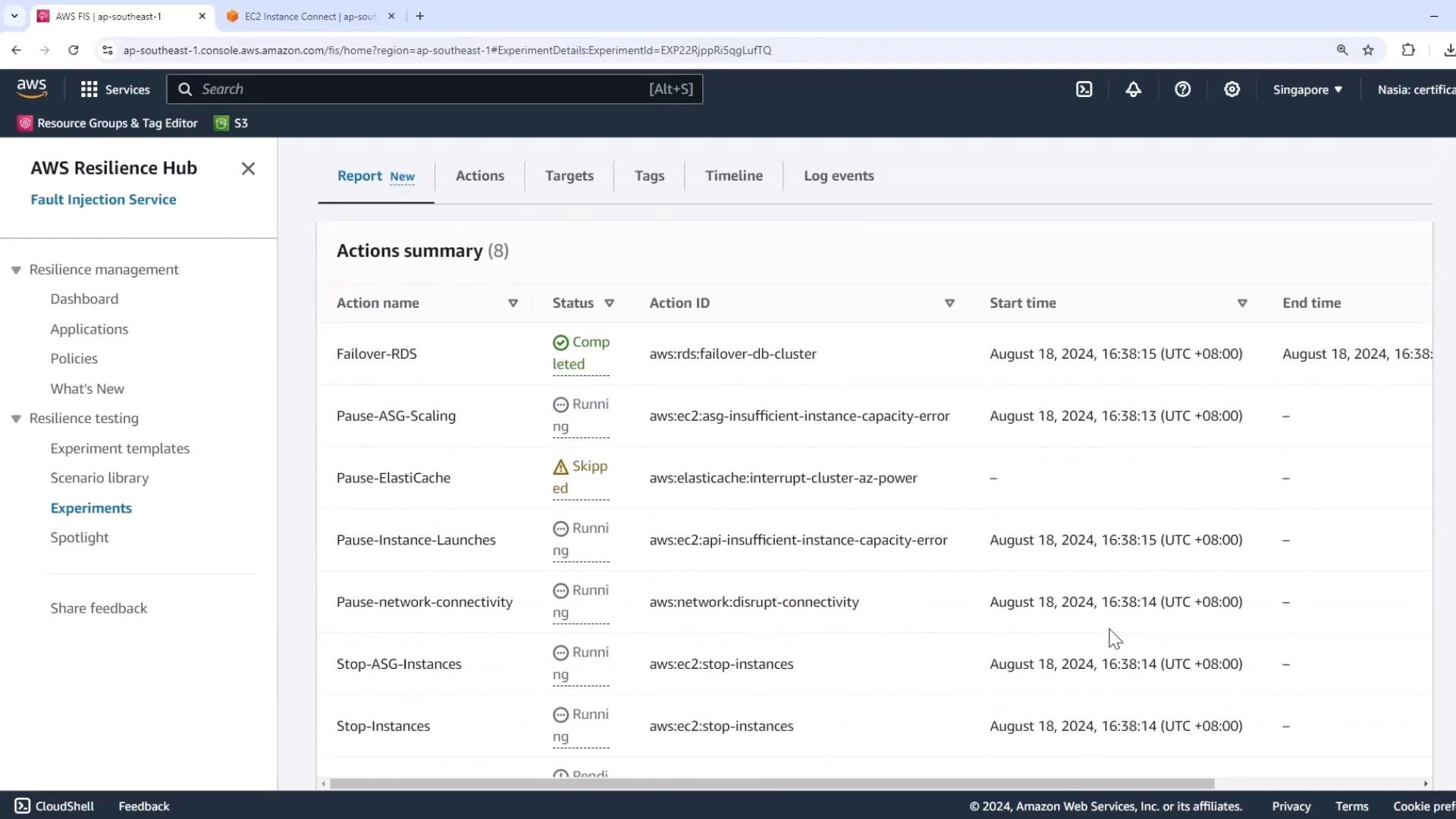Close the AWS Resilience Hub side panel
The height and width of the screenshot is (819, 1456).
pyautogui.click(x=248, y=168)
